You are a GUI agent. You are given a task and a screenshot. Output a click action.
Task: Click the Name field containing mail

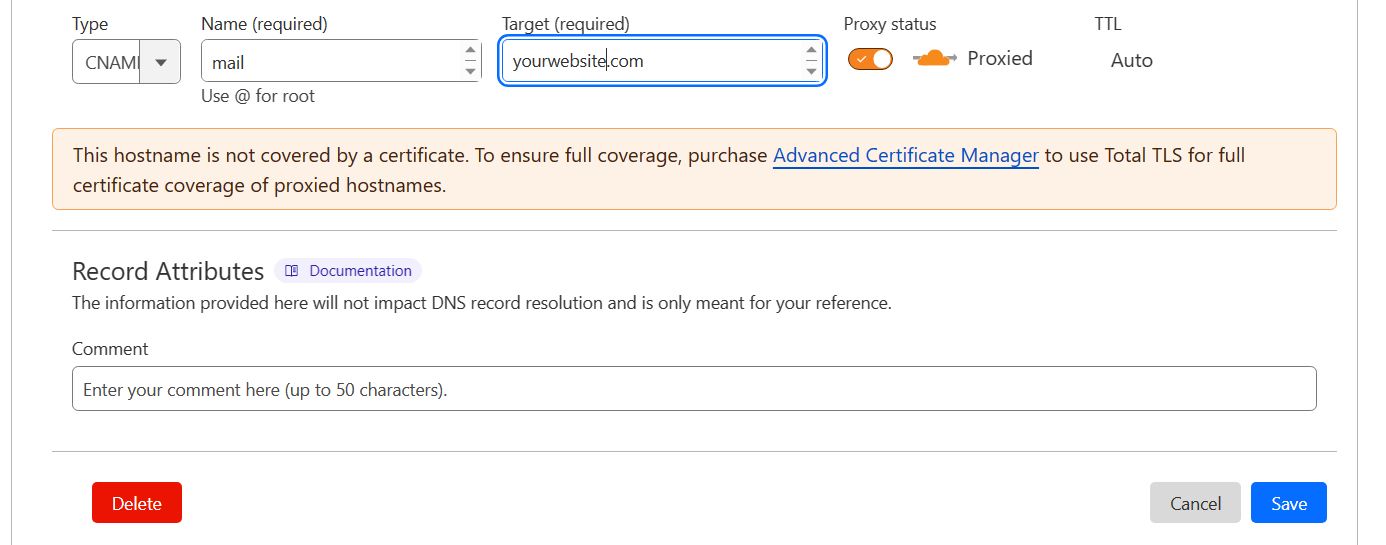point(330,62)
